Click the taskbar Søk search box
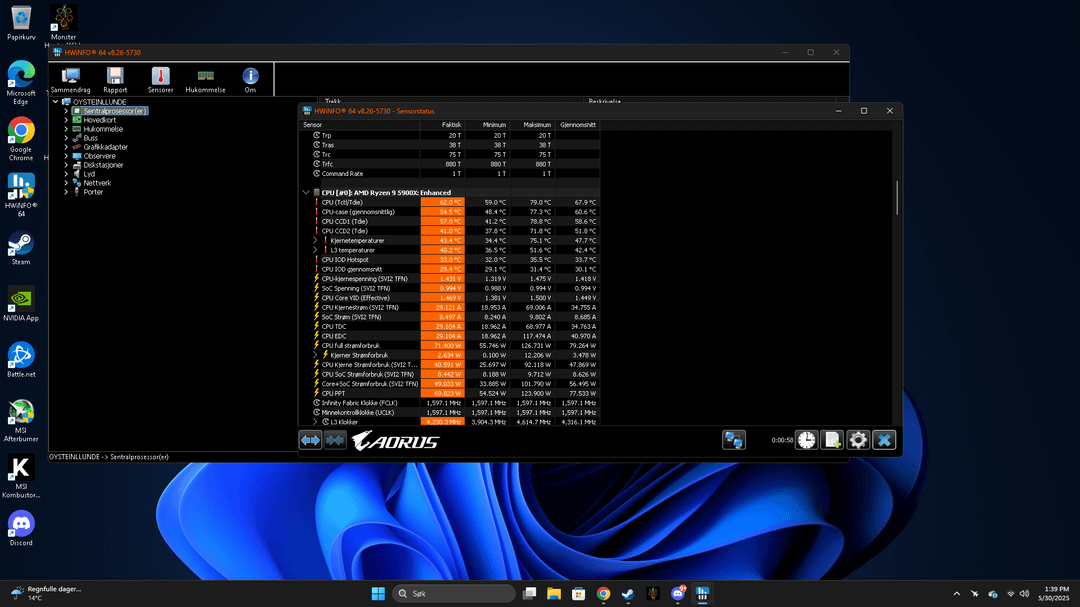Viewport: 1080px width, 607px height. tap(454, 593)
